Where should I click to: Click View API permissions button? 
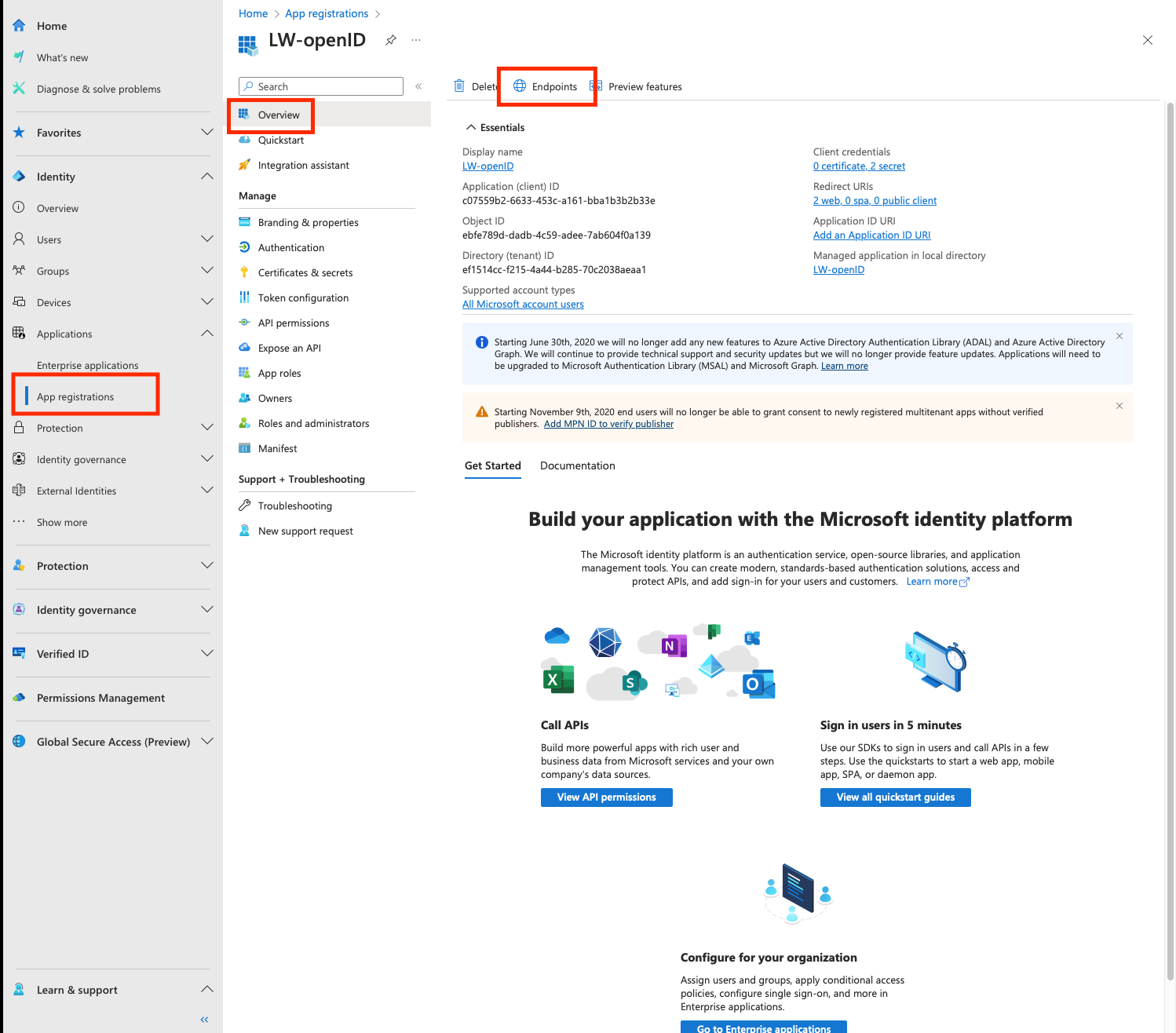[x=607, y=797]
